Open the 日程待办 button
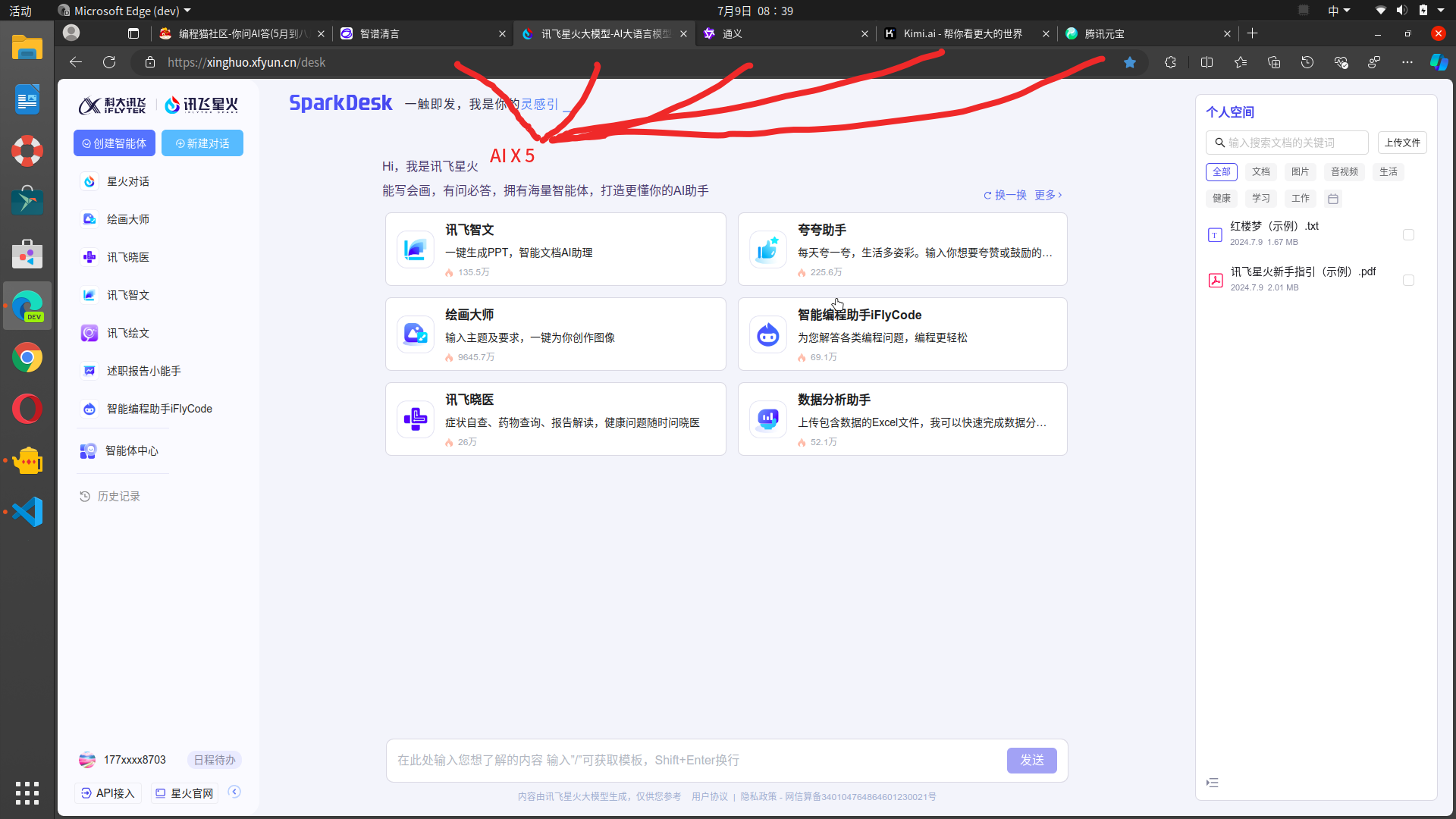The height and width of the screenshot is (819, 1456). [x=215, y=760]
